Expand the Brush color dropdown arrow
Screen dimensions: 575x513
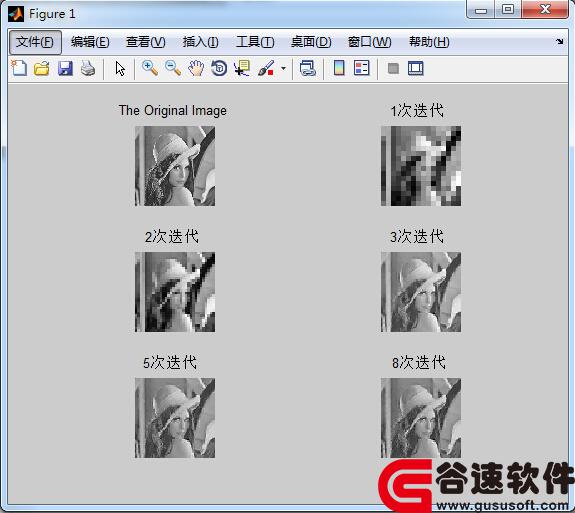(x=283, y=68)
